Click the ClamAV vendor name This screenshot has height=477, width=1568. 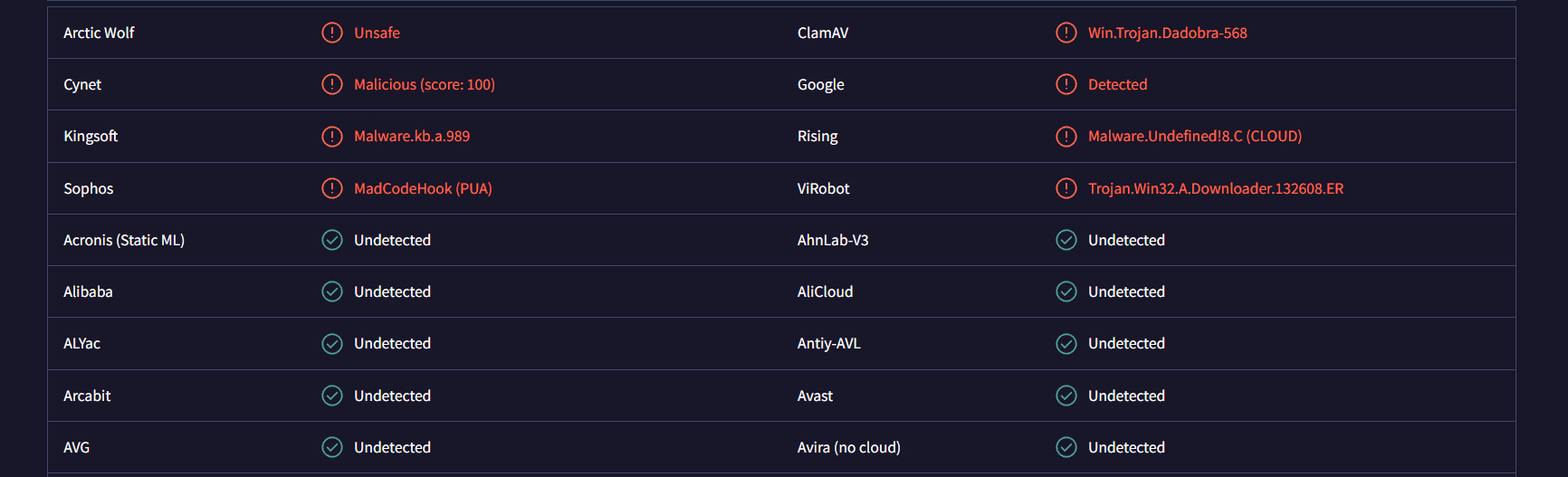pyautogui.click(x=822, y=33)
